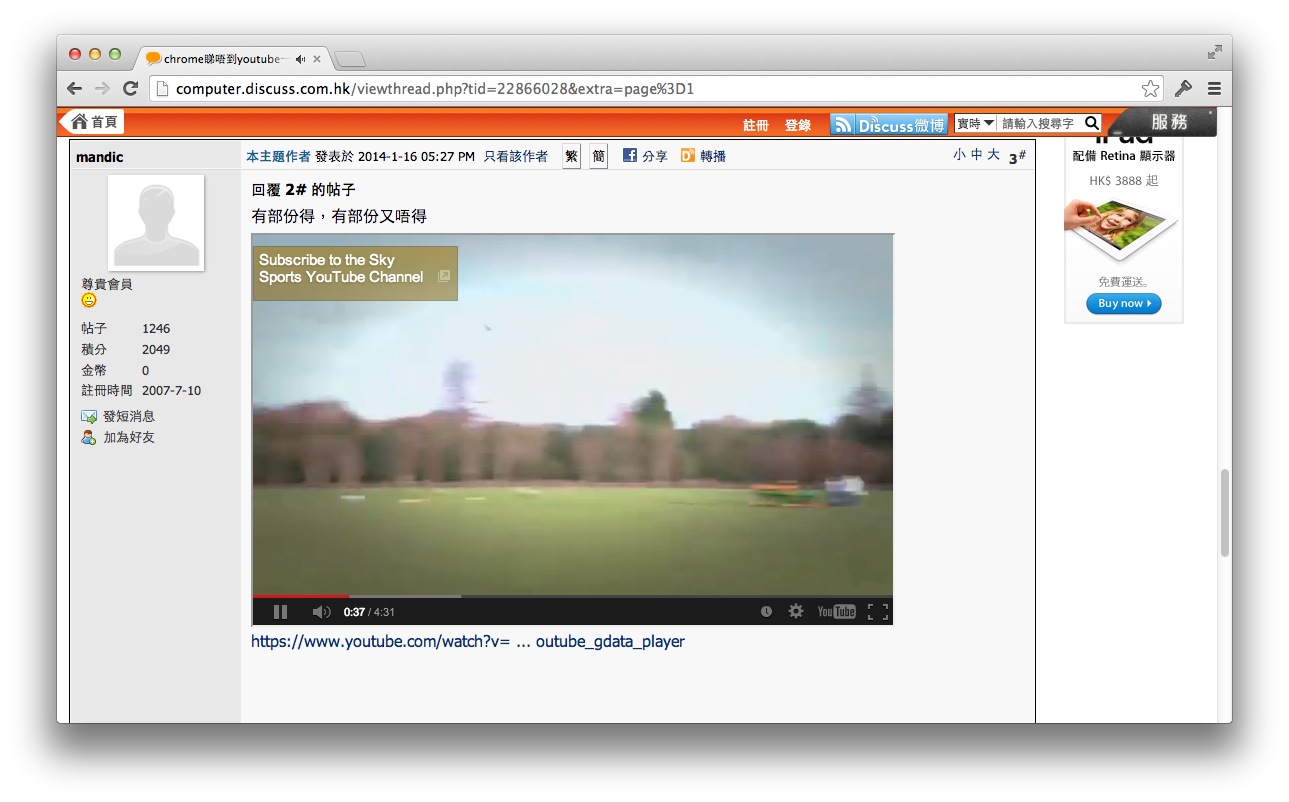This screenshot has width=1289, height=802.
Task: Reload the page with the refresh icon
Action: point(130,89)
